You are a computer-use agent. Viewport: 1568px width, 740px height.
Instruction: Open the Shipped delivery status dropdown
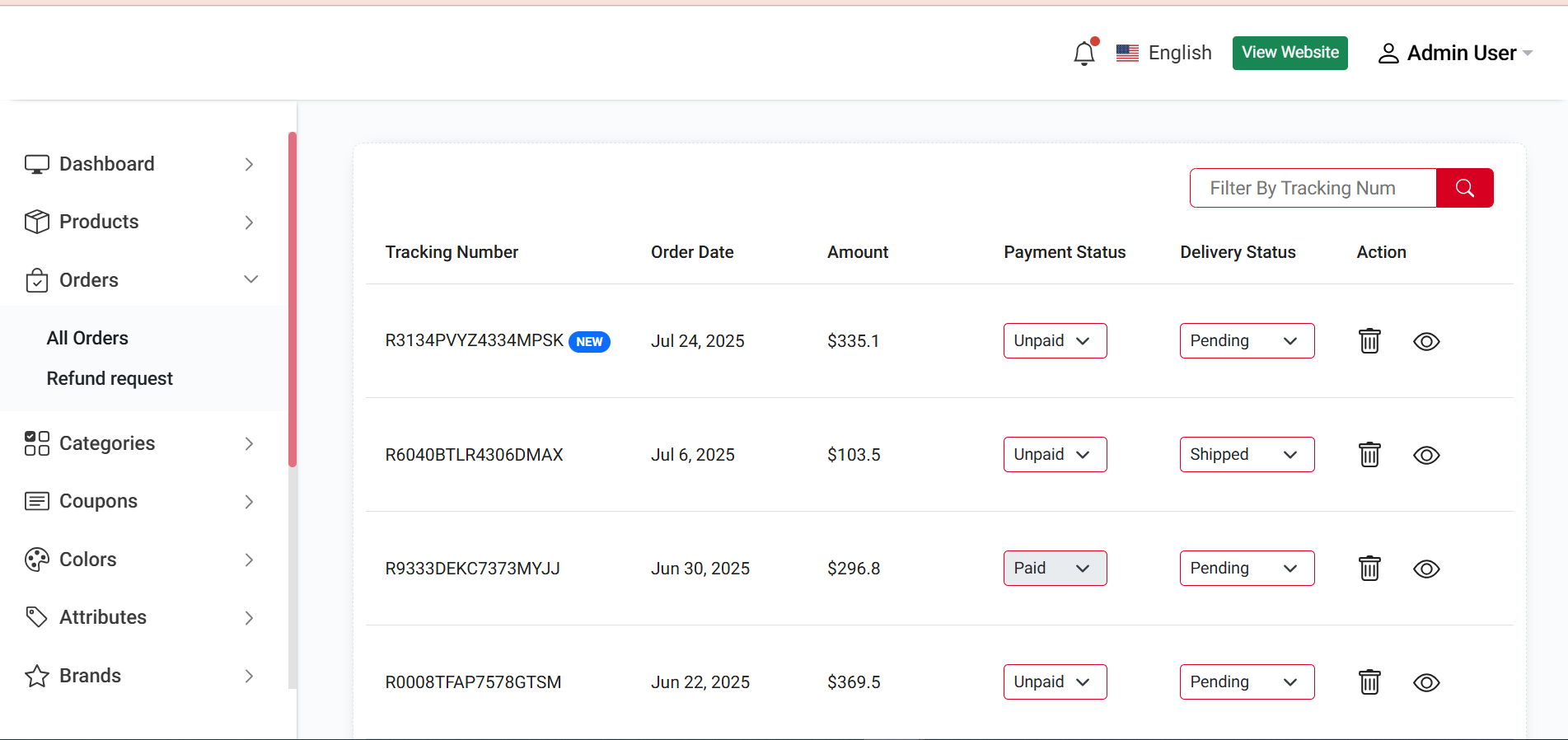coord(1246,455)
